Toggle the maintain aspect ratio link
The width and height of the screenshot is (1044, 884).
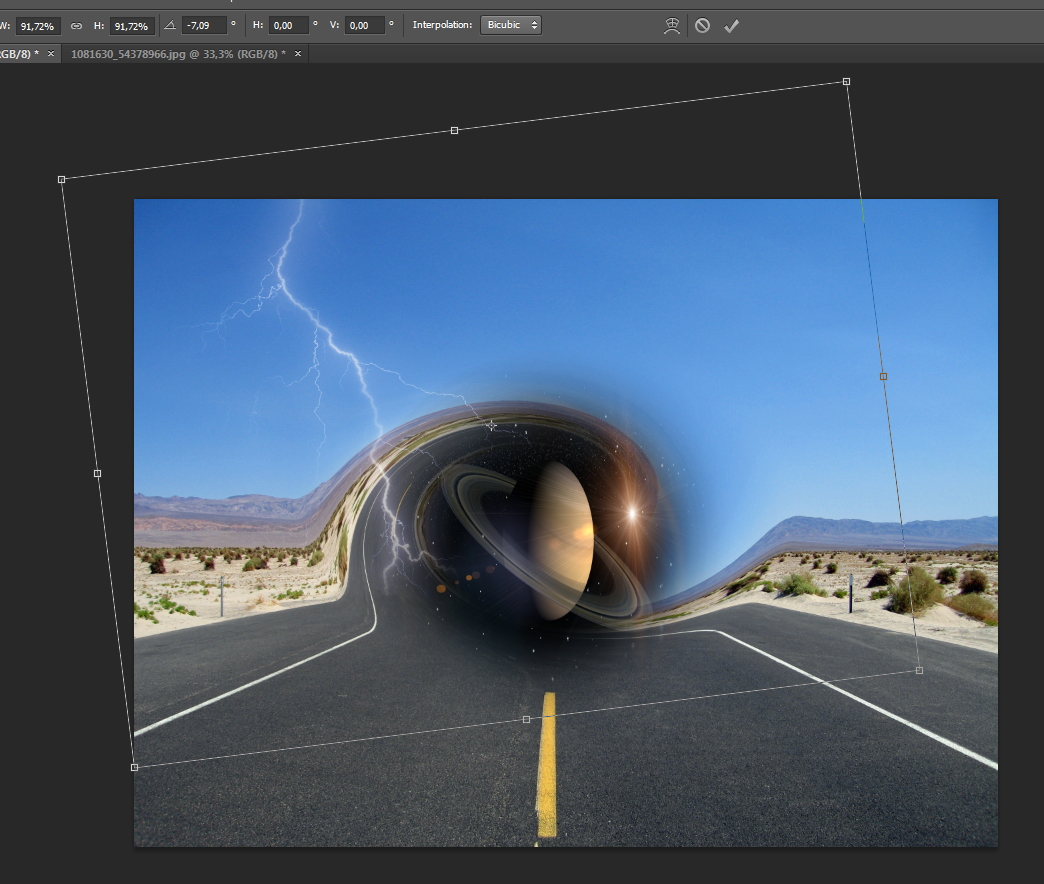[x=76, y=25]
